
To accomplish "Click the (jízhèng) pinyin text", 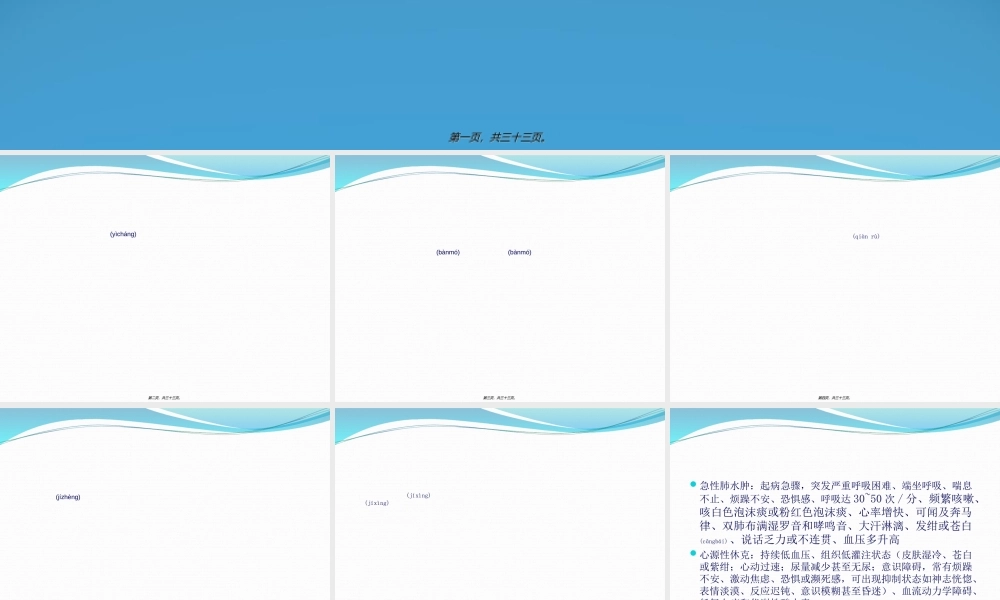I will coord(68,496).
